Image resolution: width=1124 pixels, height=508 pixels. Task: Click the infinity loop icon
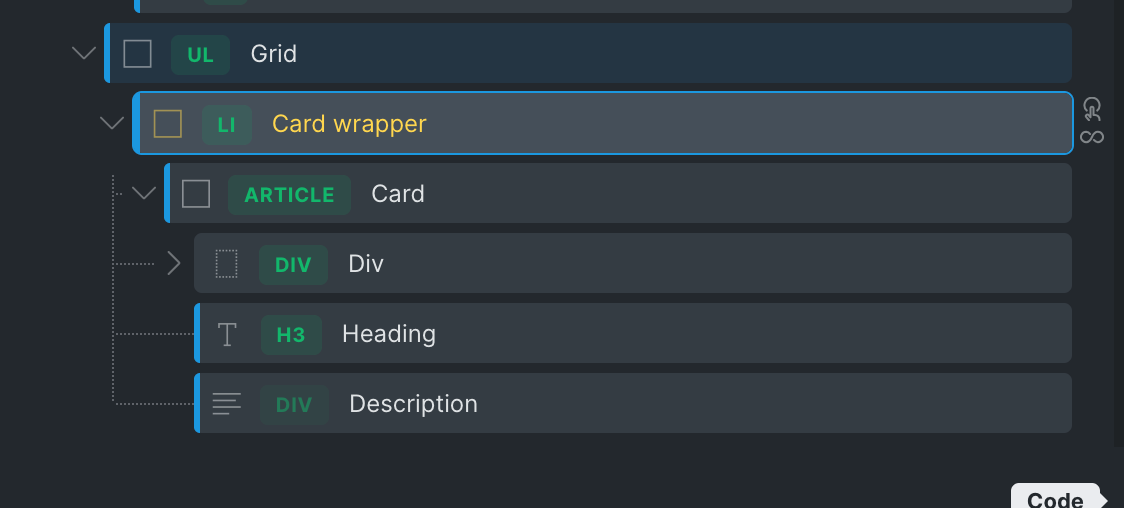pyautogui.click(x=1092, y=137)
